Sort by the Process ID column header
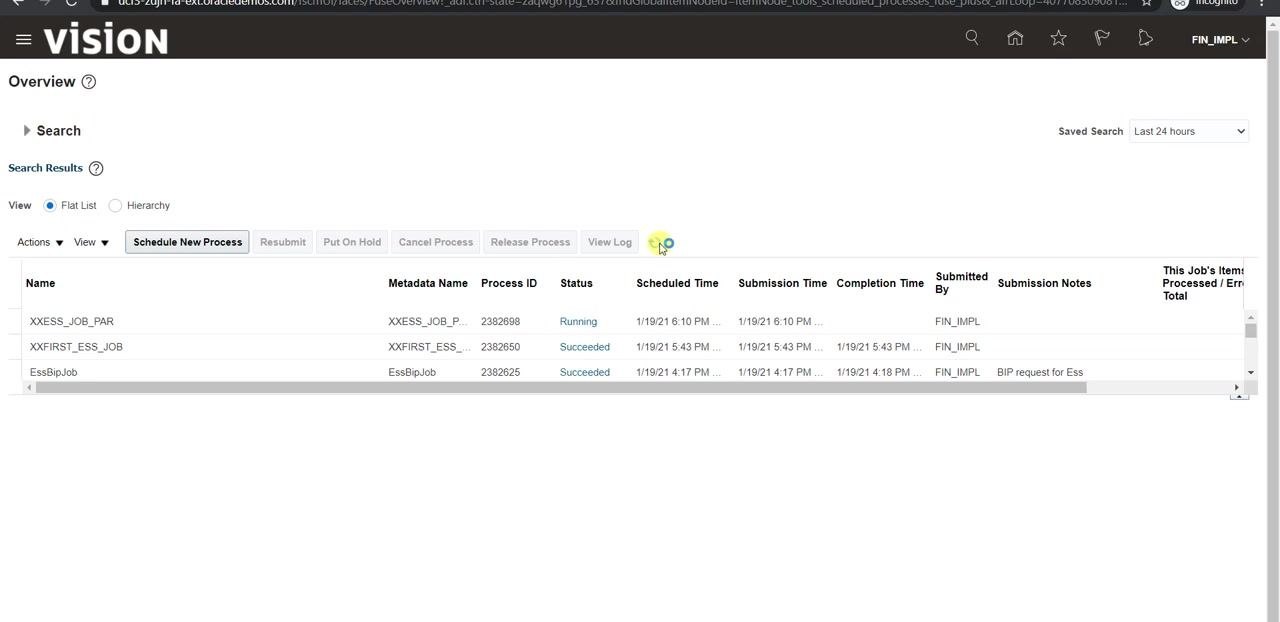This screenshot has height=622, width=1280. [509, 283]
